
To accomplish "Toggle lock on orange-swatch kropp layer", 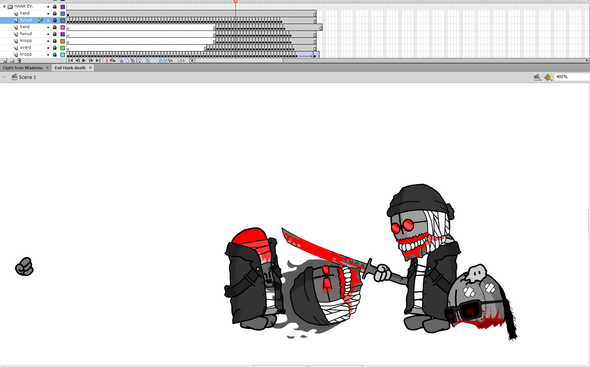I will [x=55, y=41].
